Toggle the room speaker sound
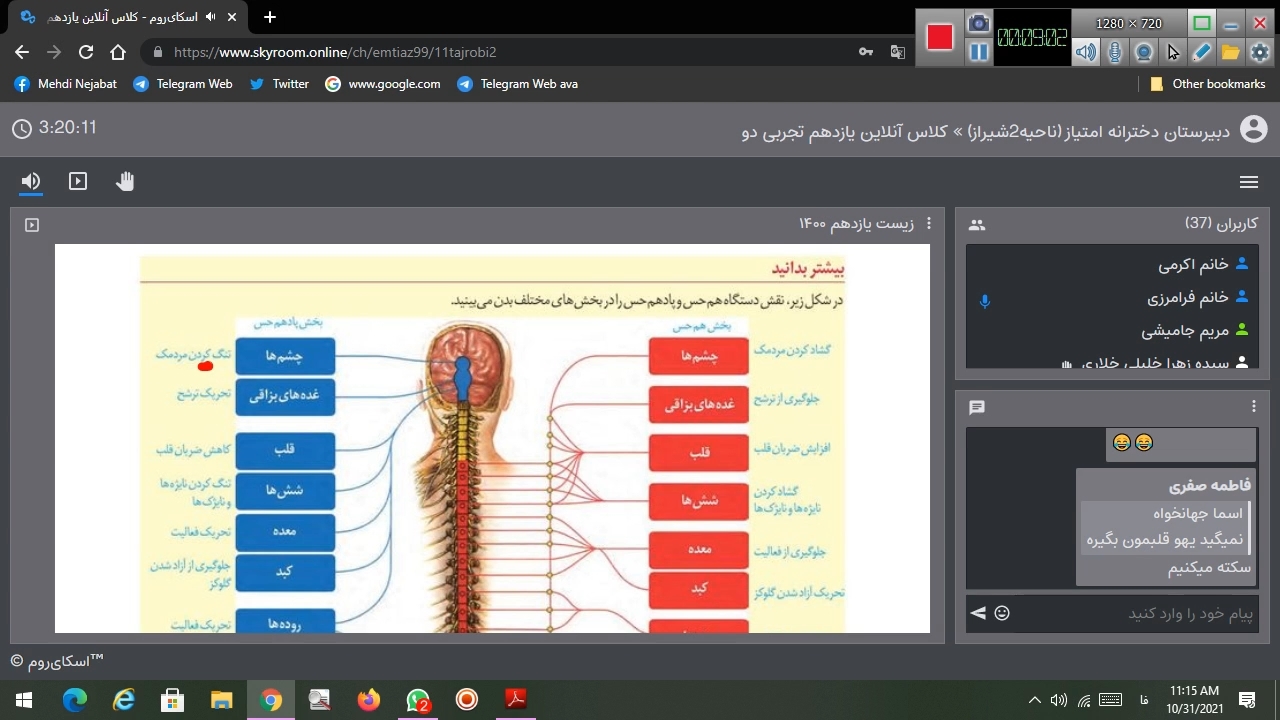Screen dimensions: 1280x720 pos(31,181)
